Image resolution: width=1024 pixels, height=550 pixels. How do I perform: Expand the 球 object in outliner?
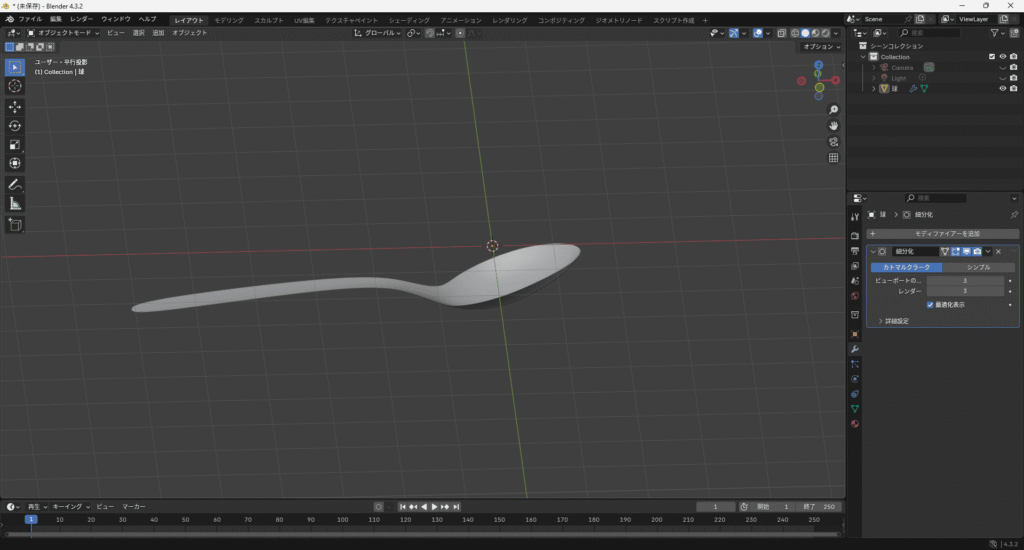pos(874,88)
